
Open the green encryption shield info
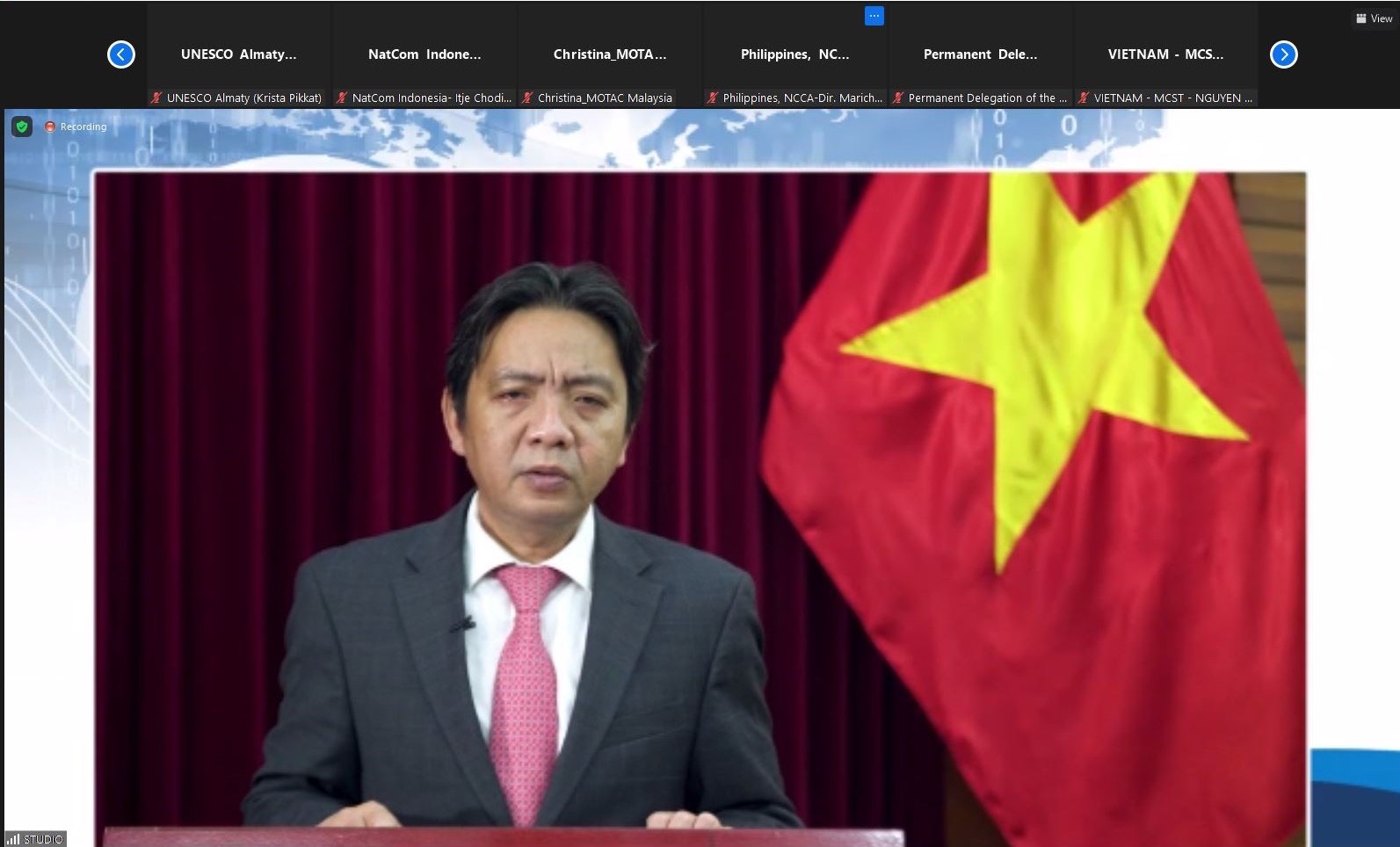coord(22,127)
